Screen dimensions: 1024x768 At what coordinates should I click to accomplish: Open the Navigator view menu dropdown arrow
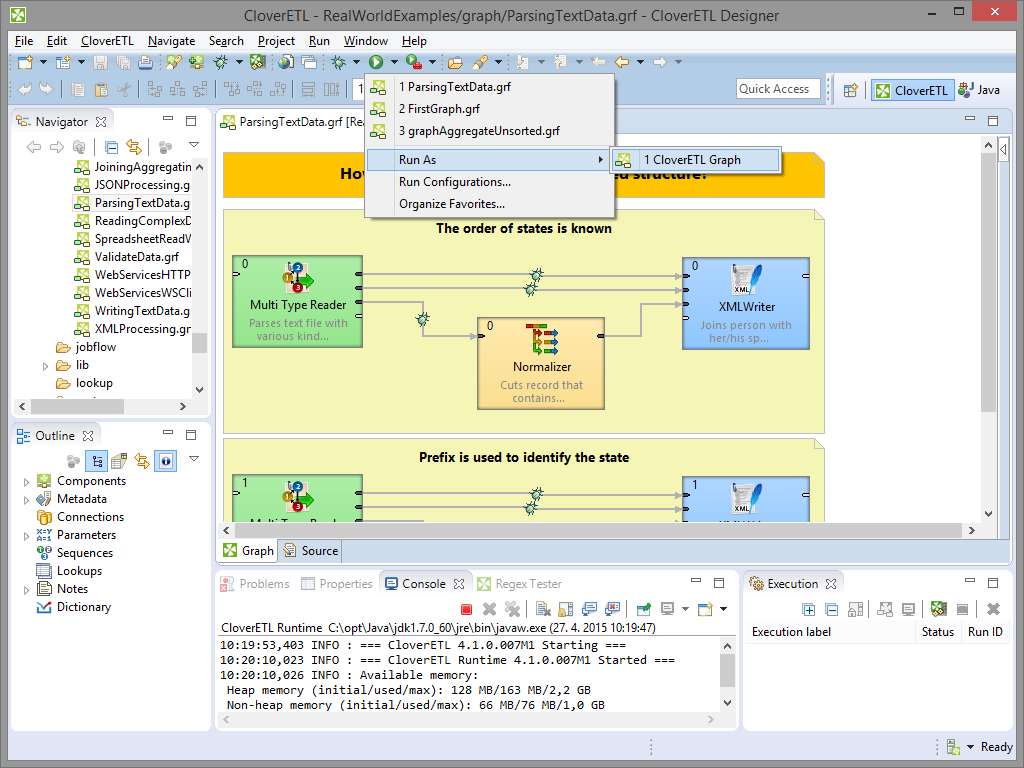pyautogui.click(x=193, y=146)
